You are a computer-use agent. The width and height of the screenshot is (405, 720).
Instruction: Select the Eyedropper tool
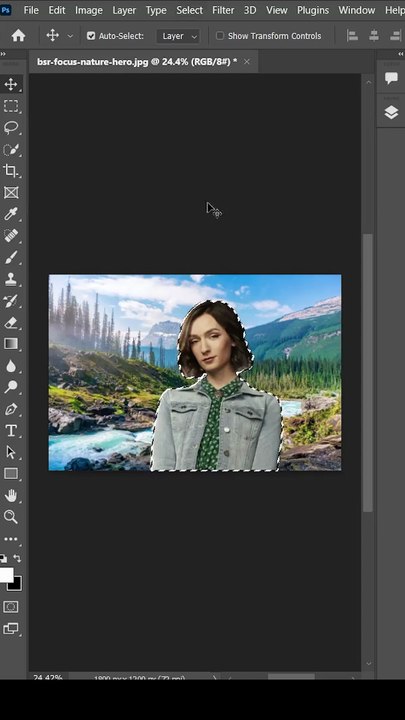(11, 214)
